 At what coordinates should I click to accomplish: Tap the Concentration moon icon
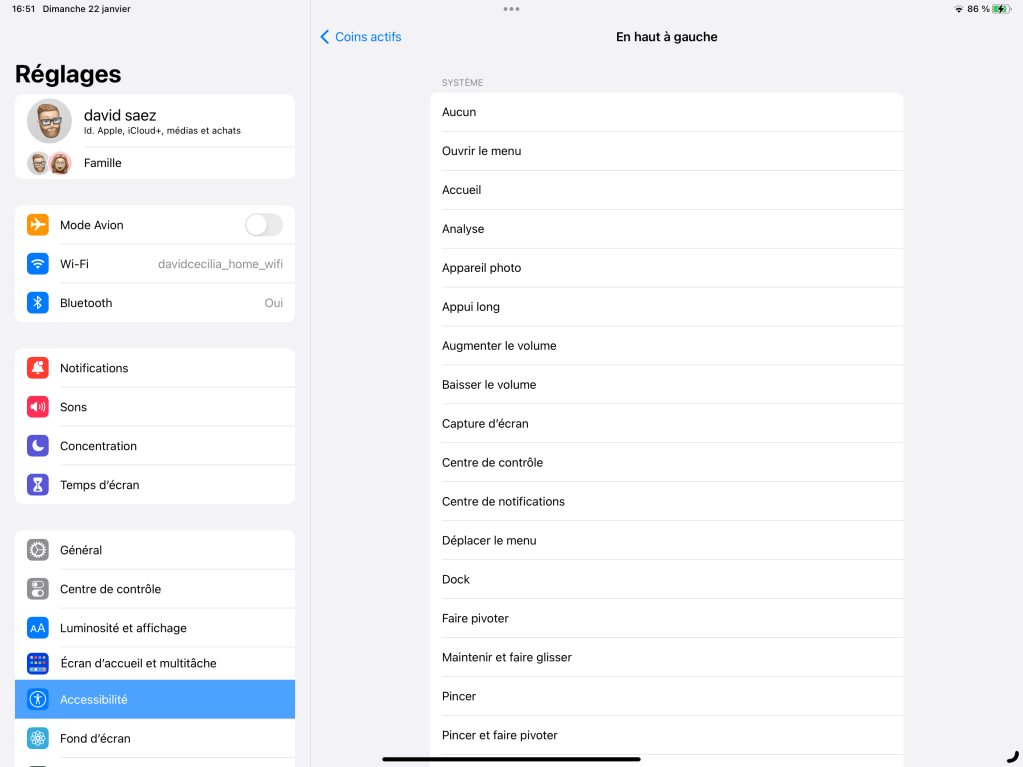[x=38, y=446]
